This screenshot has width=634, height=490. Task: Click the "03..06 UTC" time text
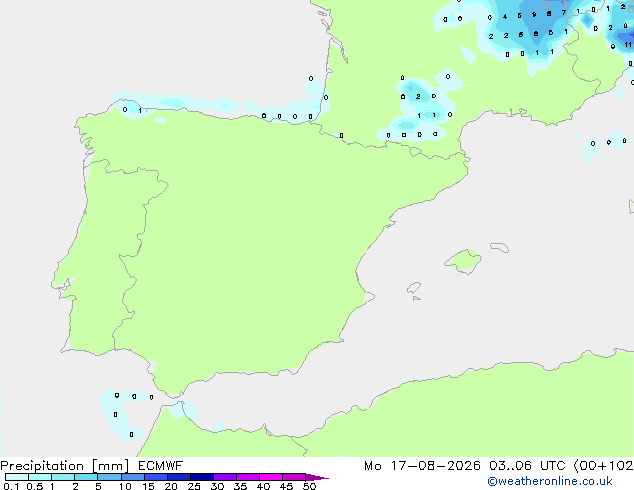coord(527,466)
